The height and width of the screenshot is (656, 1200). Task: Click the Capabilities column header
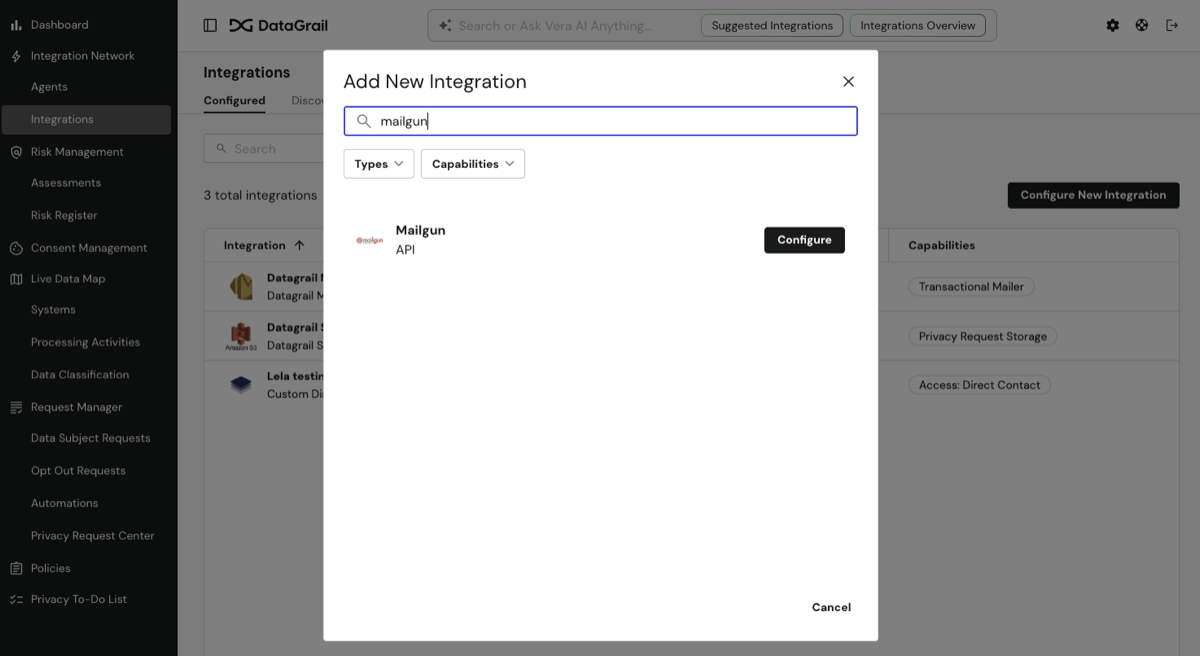click(x=941, y=245)
